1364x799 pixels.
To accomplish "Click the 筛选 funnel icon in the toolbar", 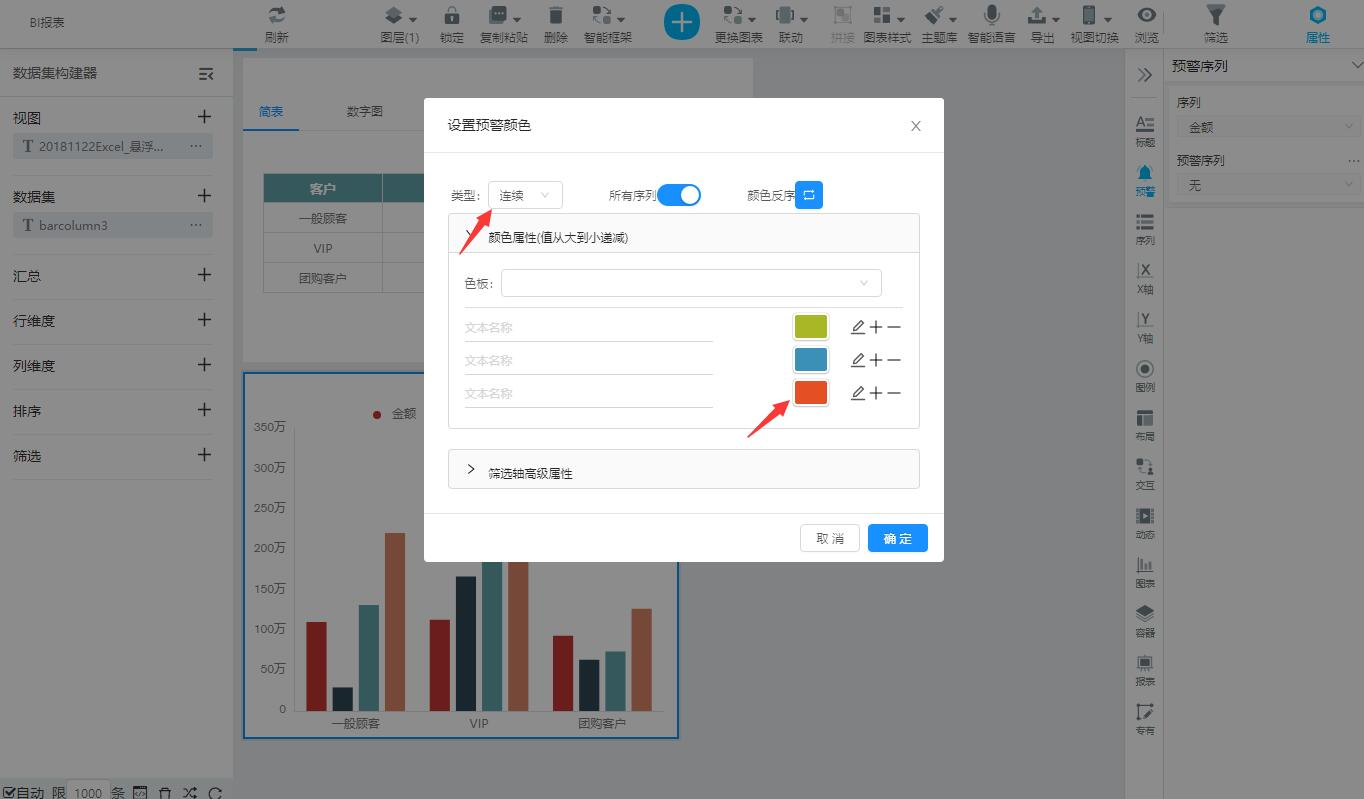I will [1215, 15].
